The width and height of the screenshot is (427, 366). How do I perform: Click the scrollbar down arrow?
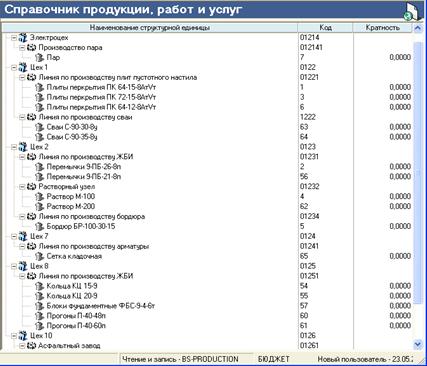(x=417, y=344)
